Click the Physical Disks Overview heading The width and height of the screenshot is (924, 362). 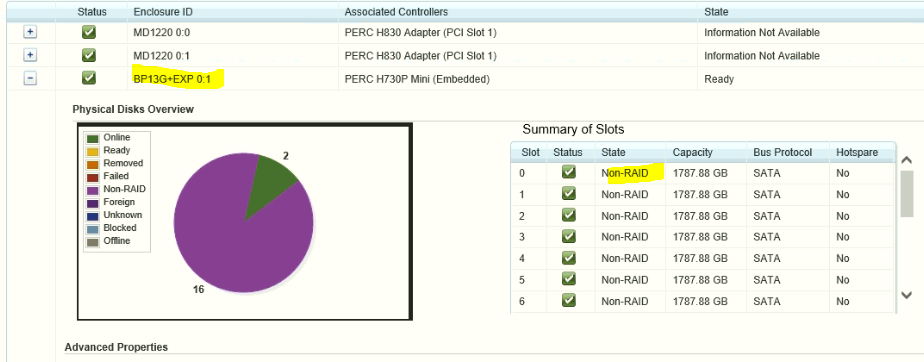(x=133, y=109)
